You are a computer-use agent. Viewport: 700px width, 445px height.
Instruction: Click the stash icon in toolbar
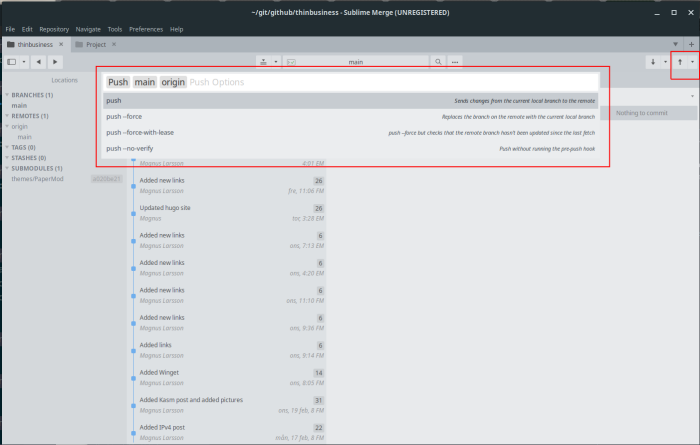[263, 62]
